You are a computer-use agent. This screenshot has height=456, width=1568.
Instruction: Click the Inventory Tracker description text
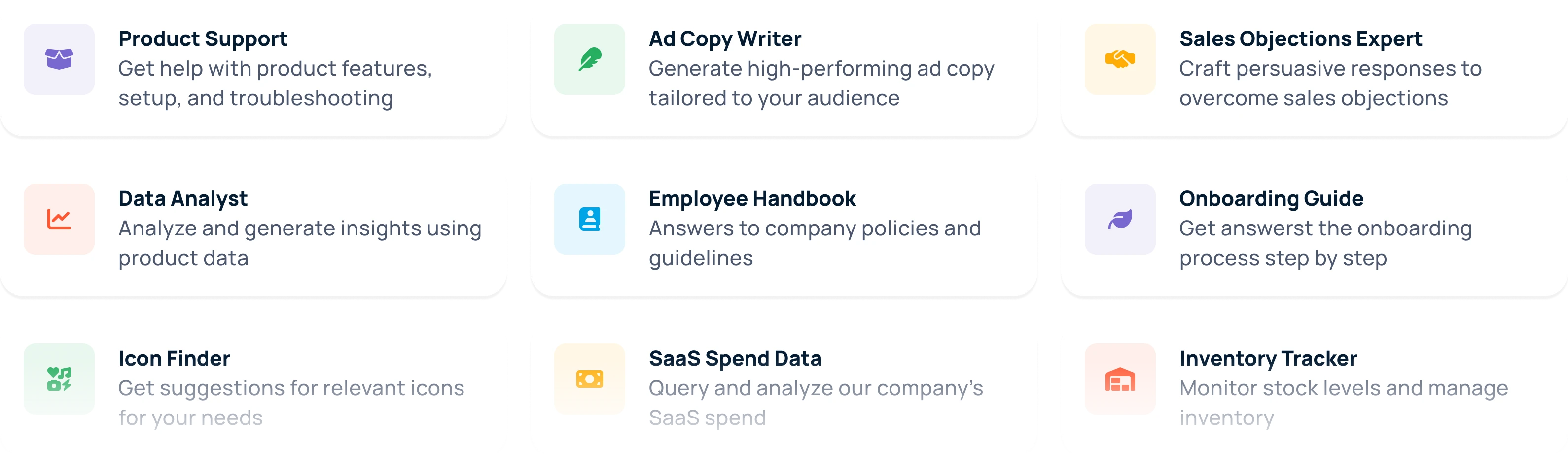pyautogui.click(x=1343, y=402)
